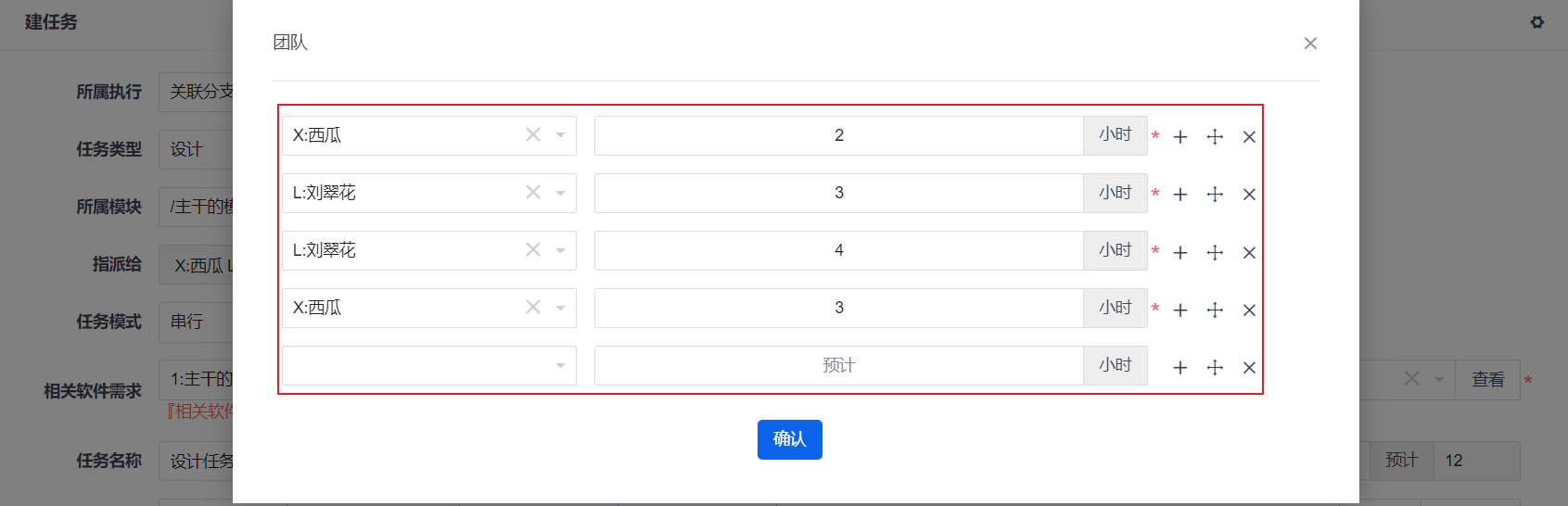Move the 3-hour 刘翠花 row via its drag handle
Viewport: 1568px width, 506px height.
(1215, 195)
